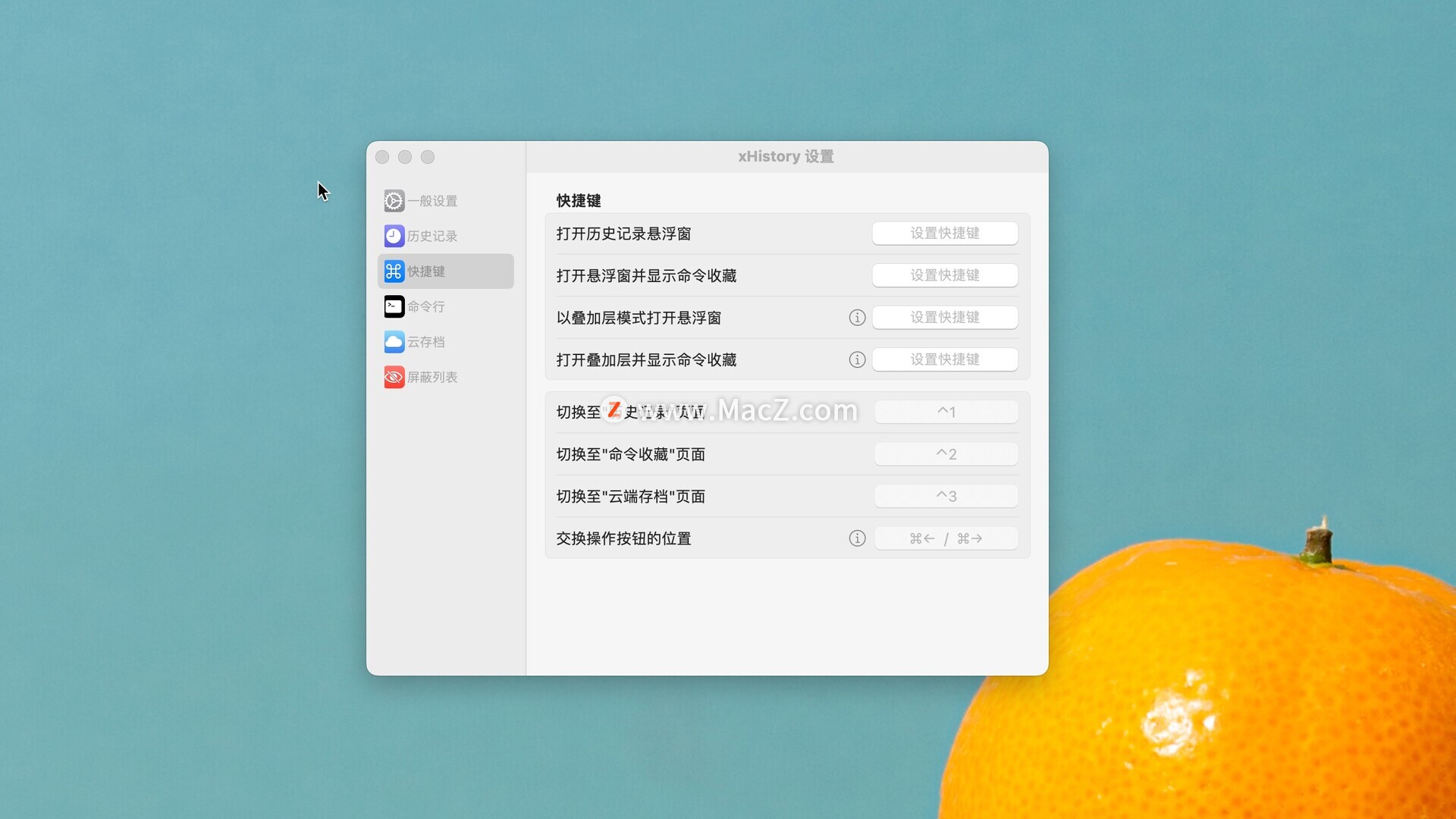Close the xHistory settings window
This screenshot has height=819, width=1456.
[x=382, y=157]
